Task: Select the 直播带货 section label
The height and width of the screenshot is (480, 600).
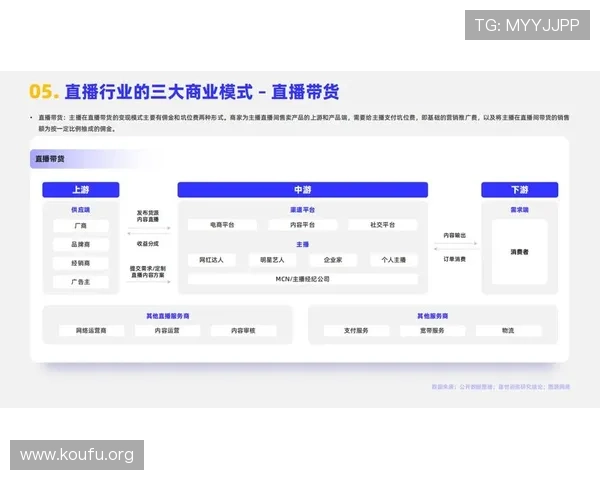Action: [50, 159]
